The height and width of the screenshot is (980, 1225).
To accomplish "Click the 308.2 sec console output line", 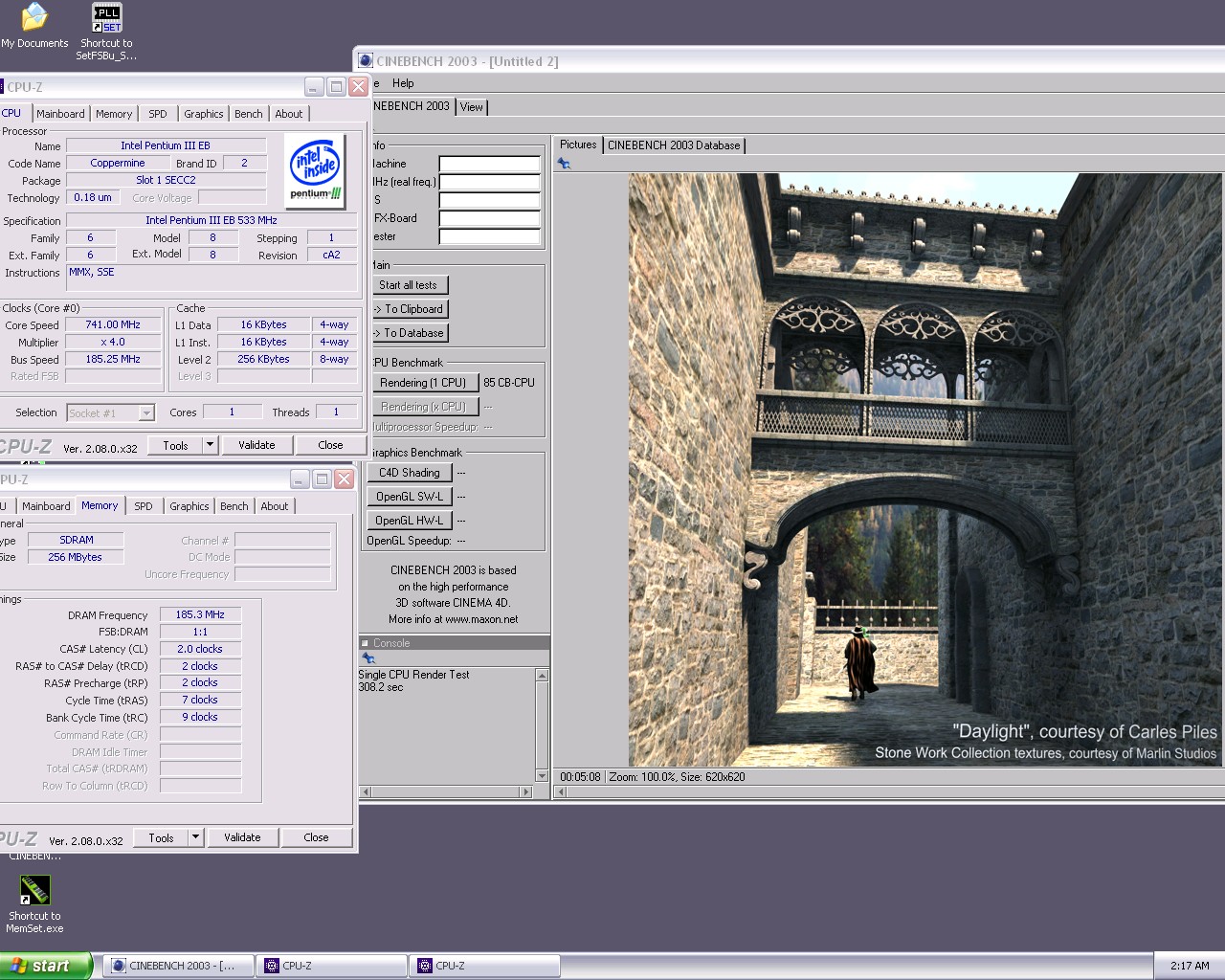I will pos(381,687).
